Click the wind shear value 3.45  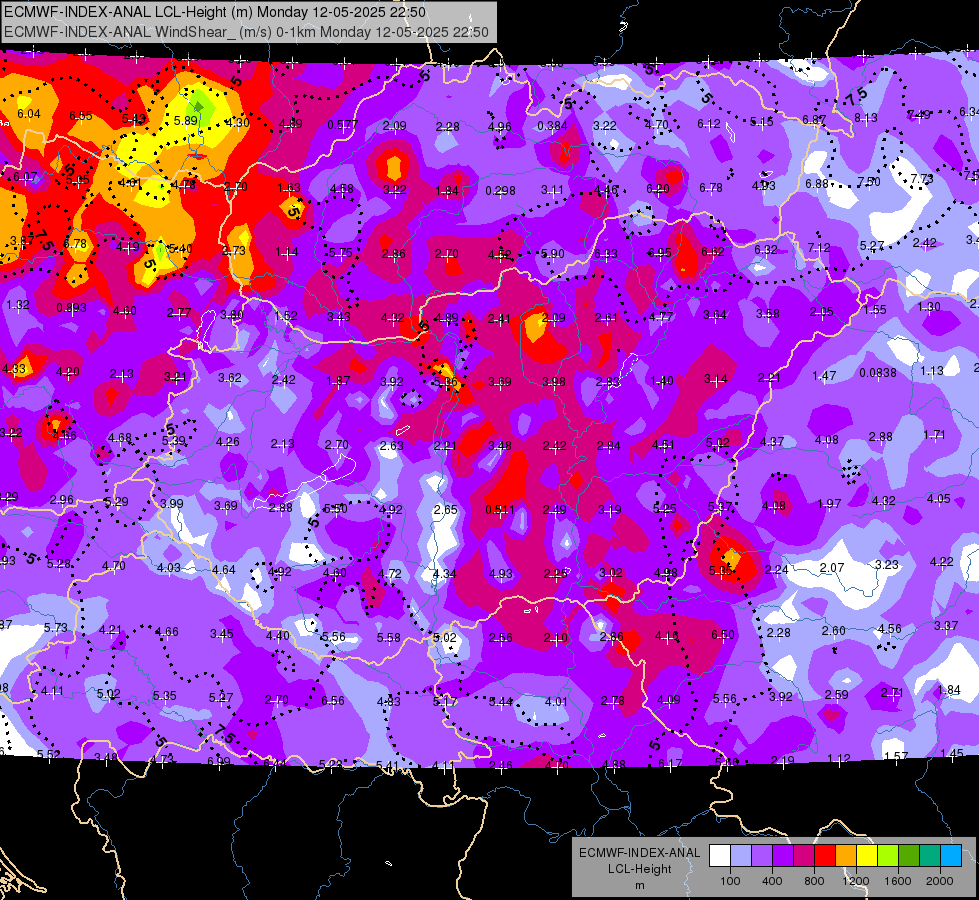coord(222,633)
